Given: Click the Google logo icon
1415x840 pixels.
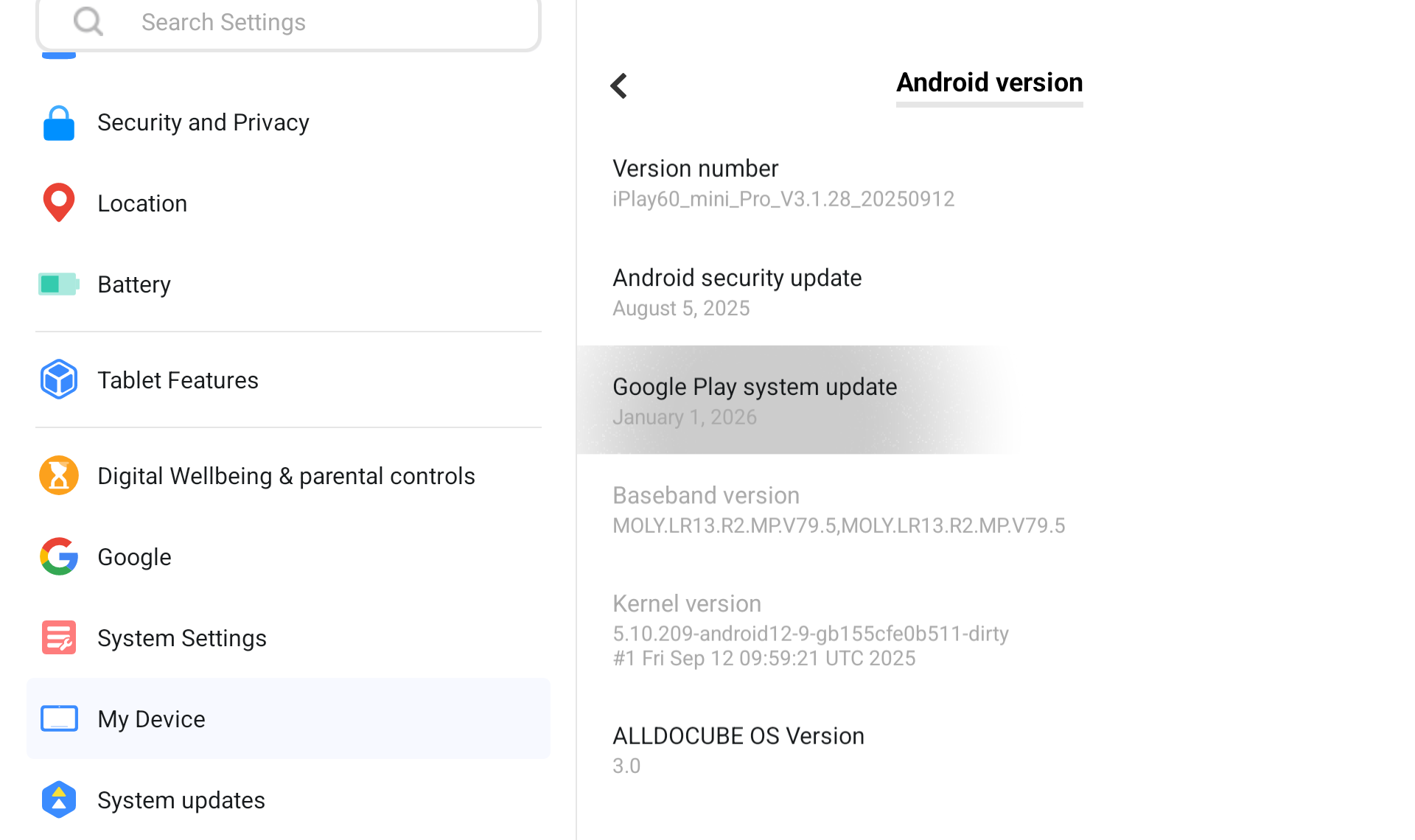Looking at the screenshot, I should [59, 556].
